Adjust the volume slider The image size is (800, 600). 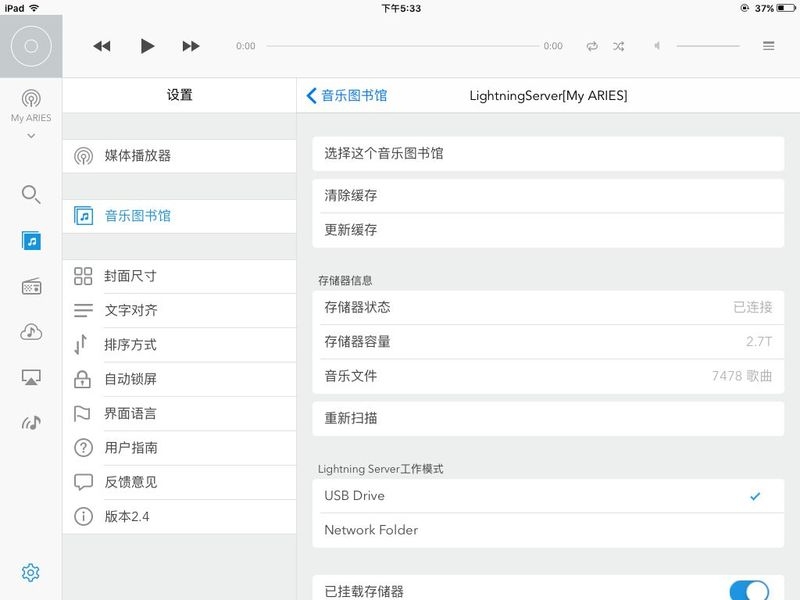tap(708, 46)
